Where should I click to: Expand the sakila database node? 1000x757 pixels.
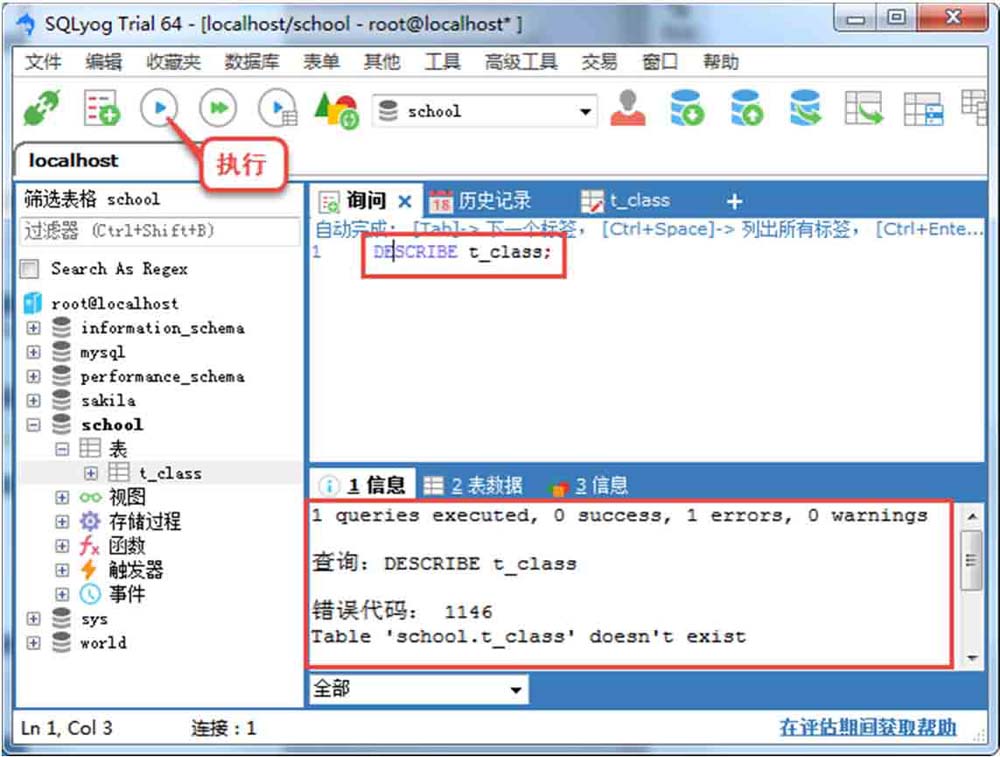(x=33, y=401)
